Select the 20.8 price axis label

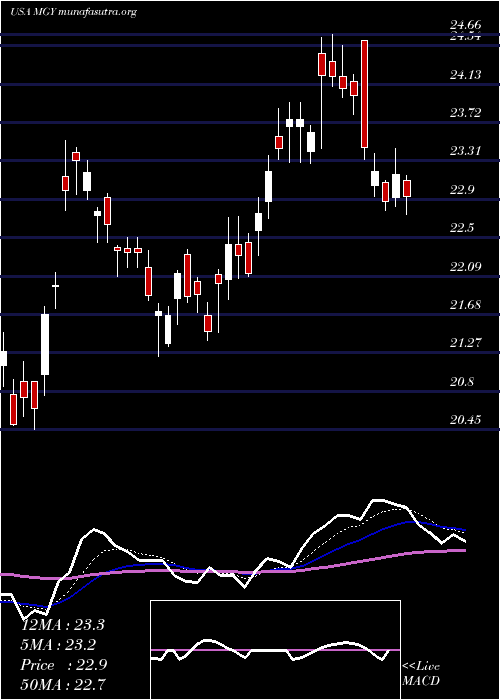(x=462, y=382)
